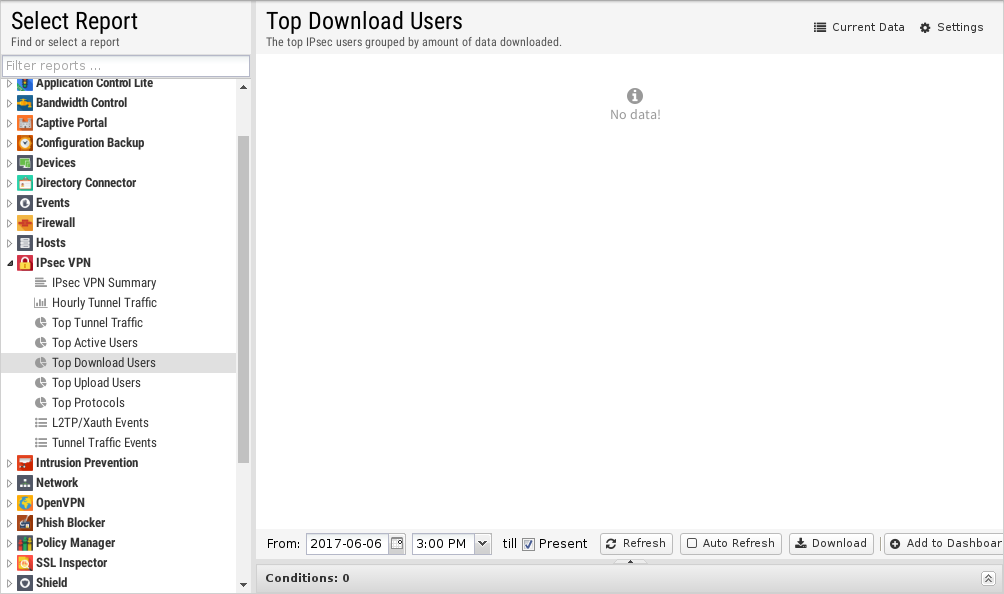This screenshot has width=1004, height=594.
Task: Enable the Auto Refresh checkbox button
Action: click(x=731, y=543)
